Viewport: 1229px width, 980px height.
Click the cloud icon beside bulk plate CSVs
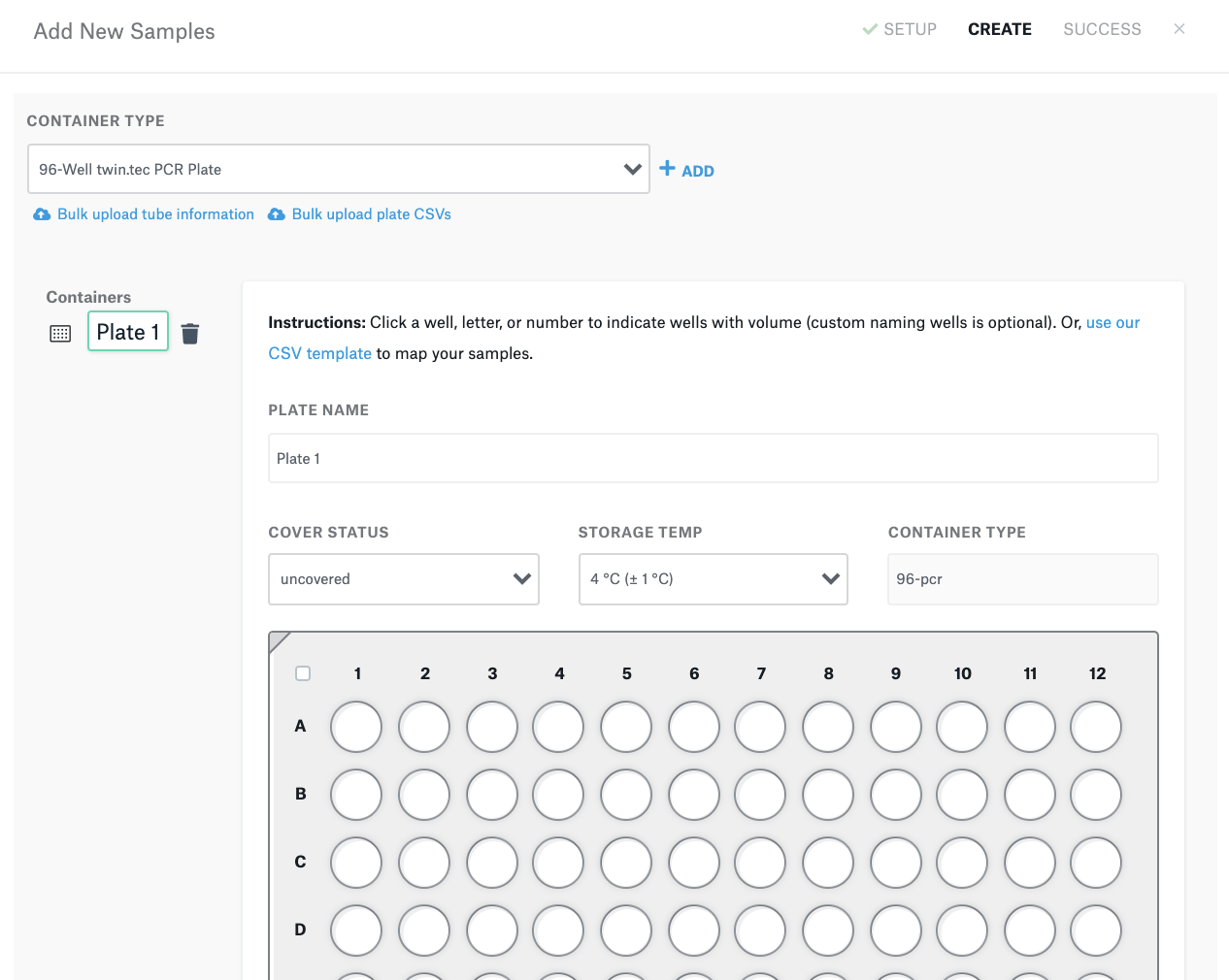coord(277,213)
